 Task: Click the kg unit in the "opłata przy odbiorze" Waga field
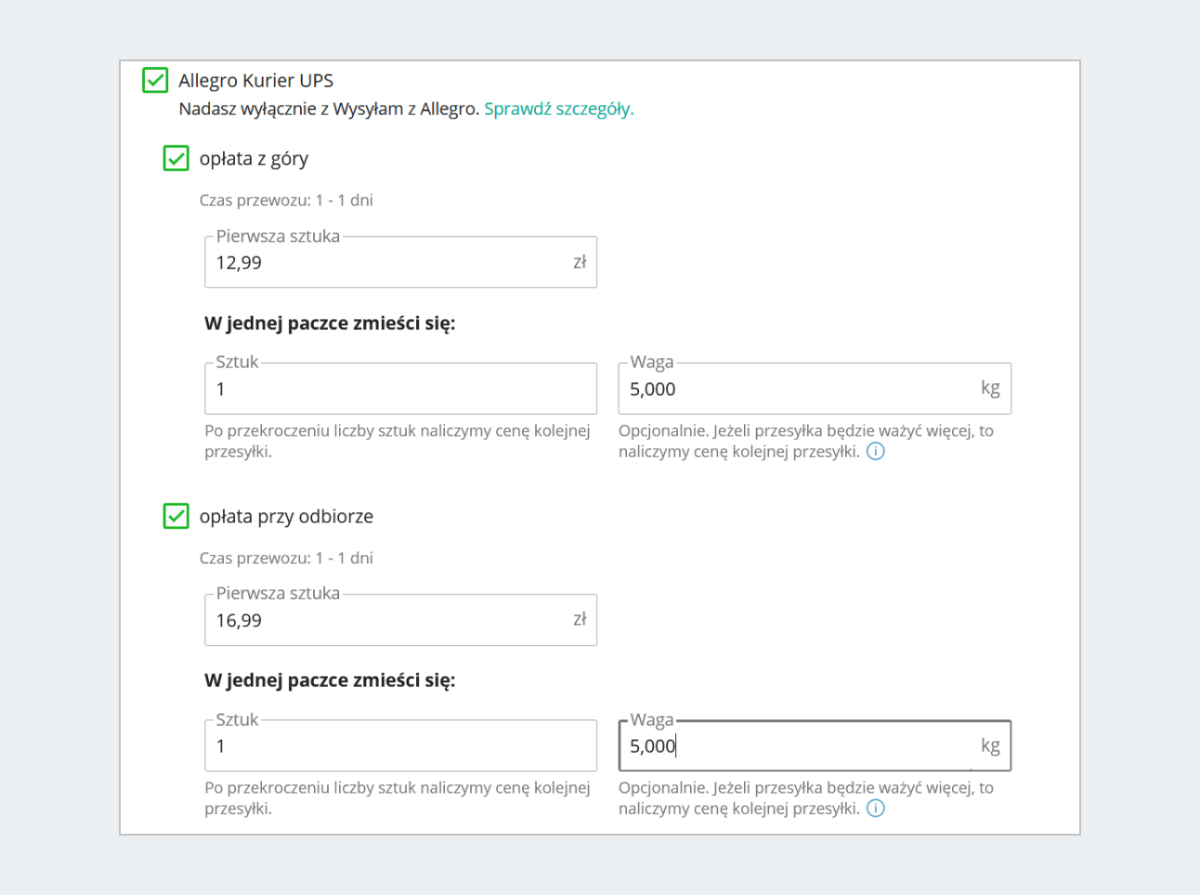(990, 746)
